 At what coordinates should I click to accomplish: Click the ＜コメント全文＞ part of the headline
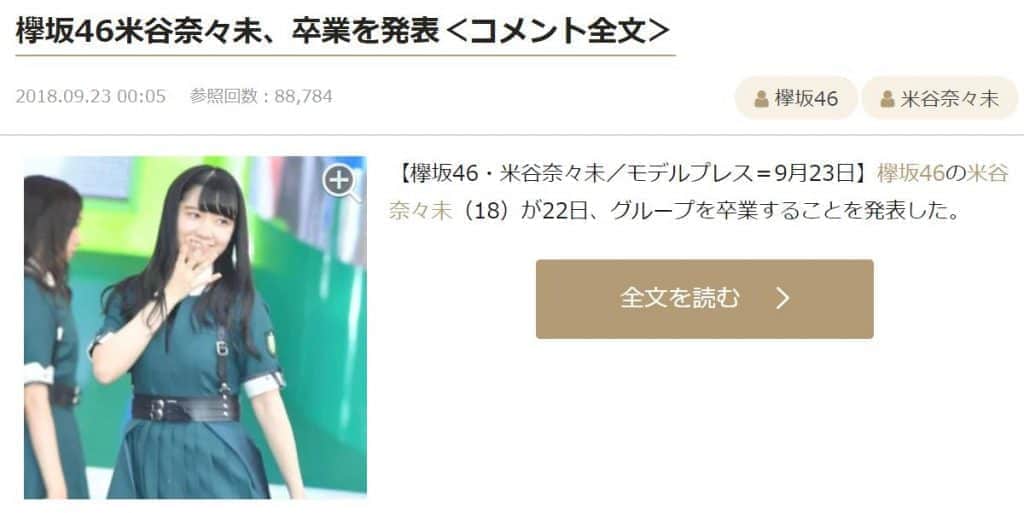click(560, 30)
